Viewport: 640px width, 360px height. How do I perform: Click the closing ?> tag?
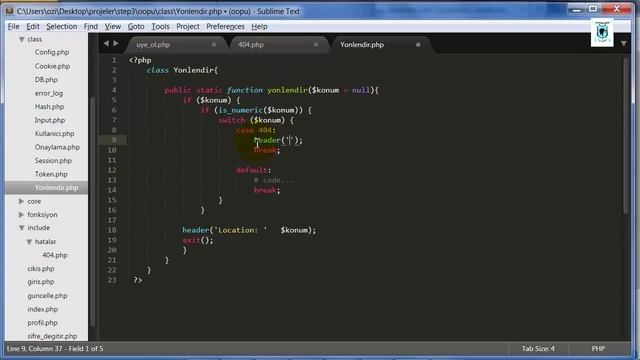coord(138,280)
